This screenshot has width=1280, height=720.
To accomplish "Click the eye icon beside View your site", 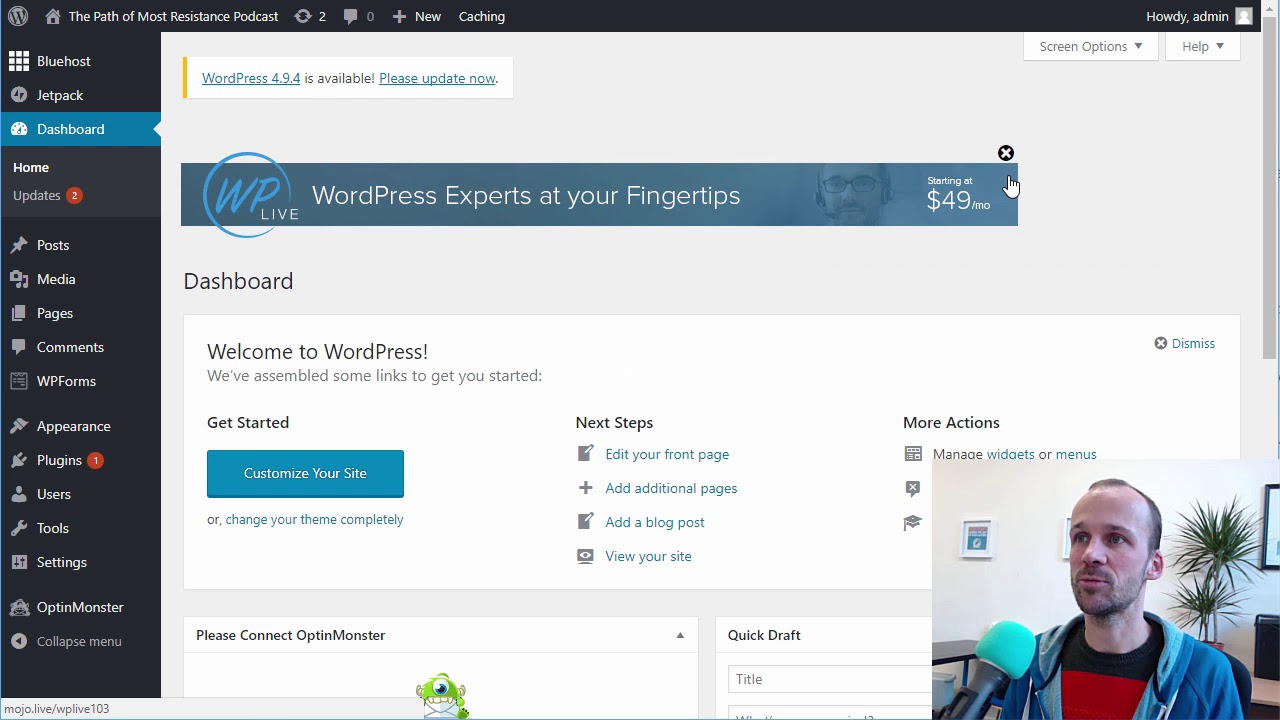I will (585, 556).
